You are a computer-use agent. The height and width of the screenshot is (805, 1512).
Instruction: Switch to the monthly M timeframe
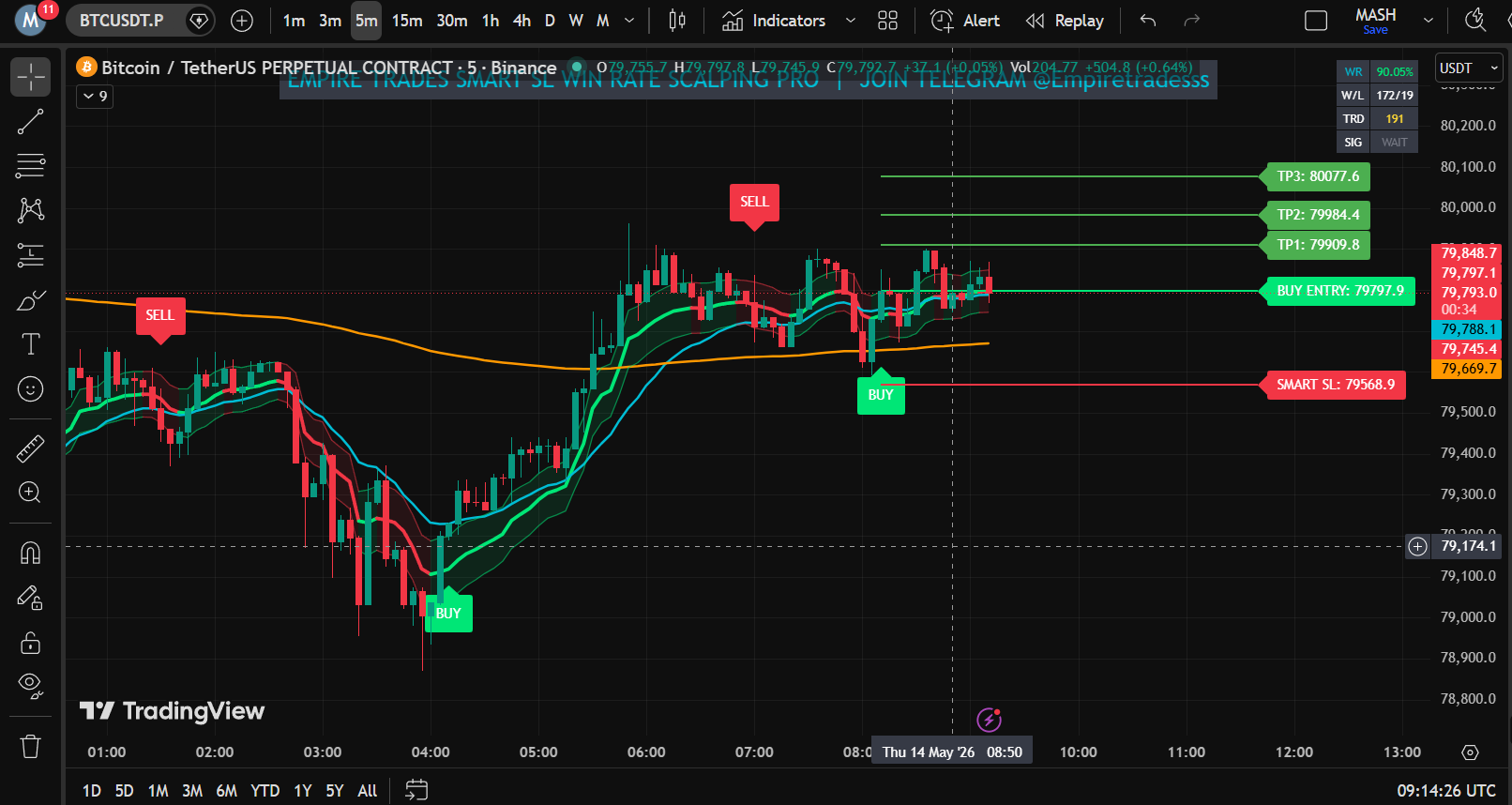click(603, 21)
